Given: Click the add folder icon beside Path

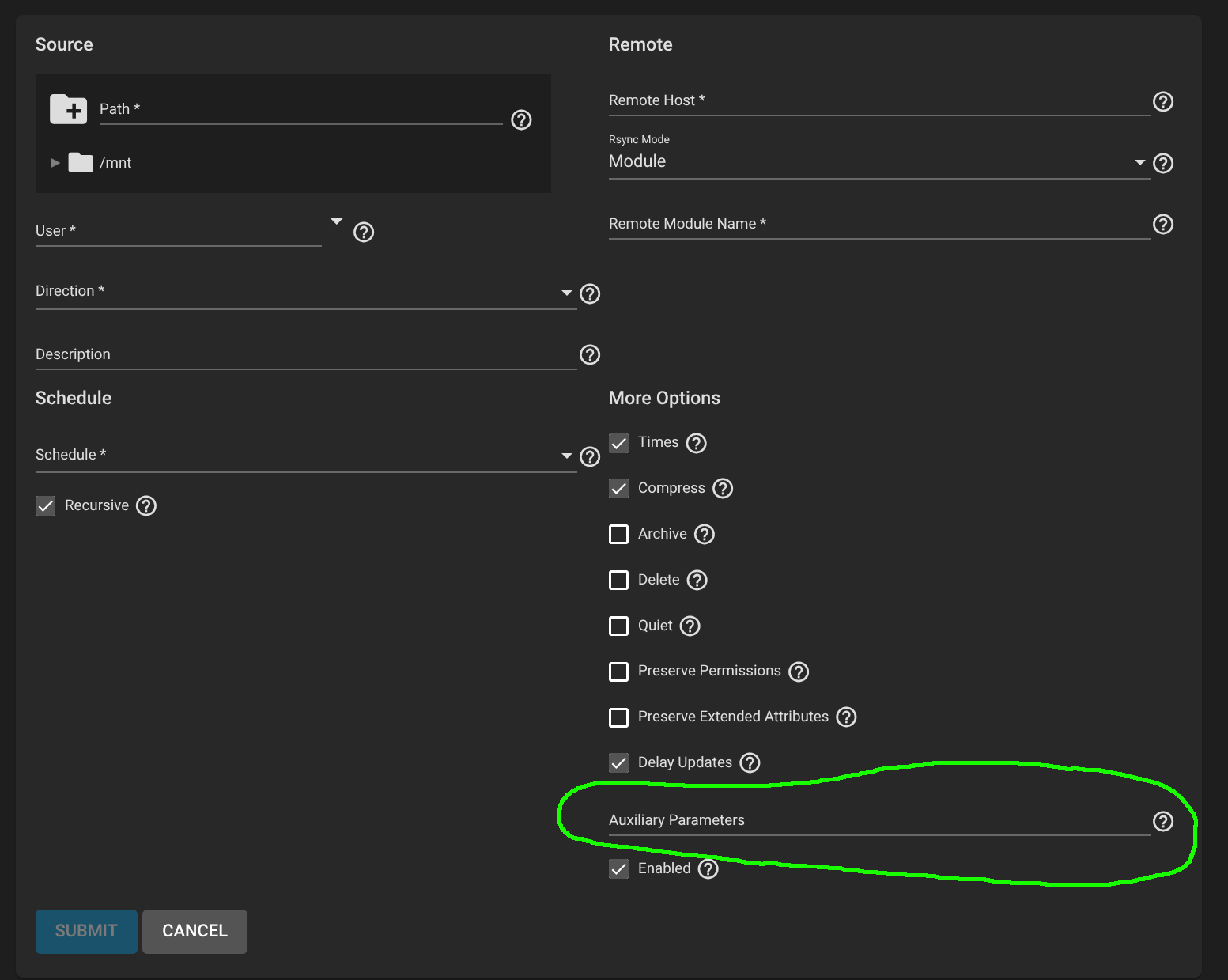Looking at the screenshot, I should coord(69,109).
